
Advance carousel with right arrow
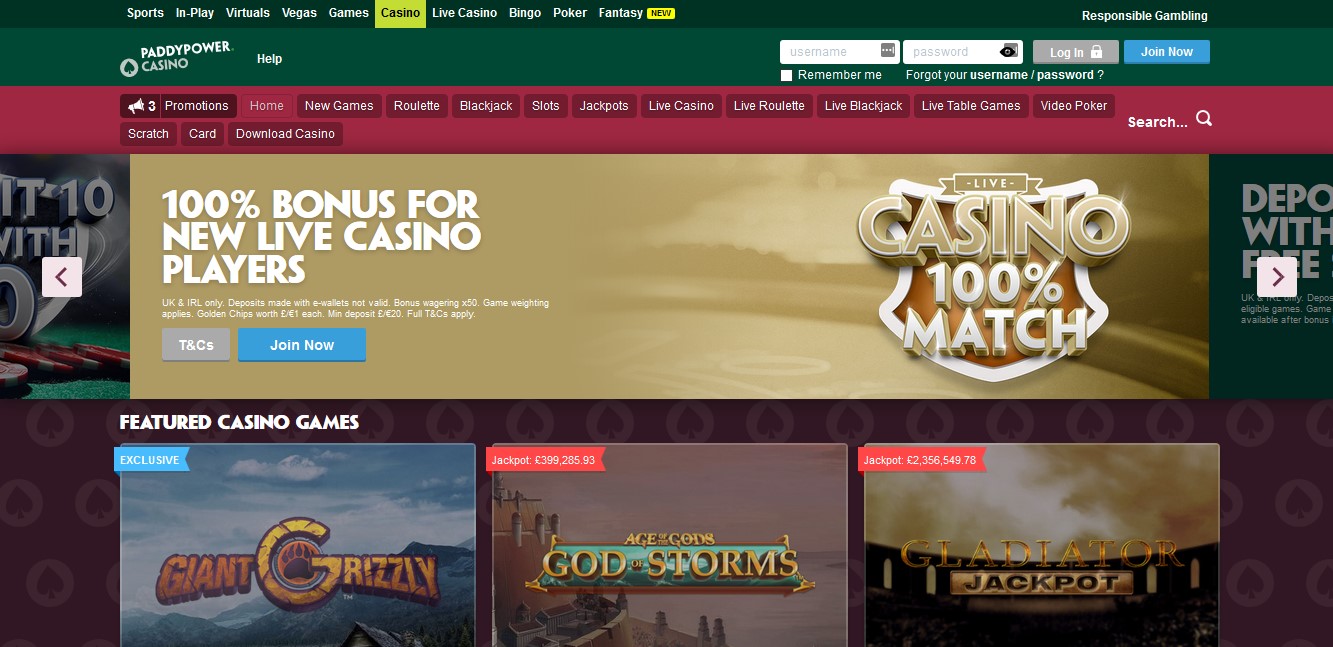point(1277,277)
